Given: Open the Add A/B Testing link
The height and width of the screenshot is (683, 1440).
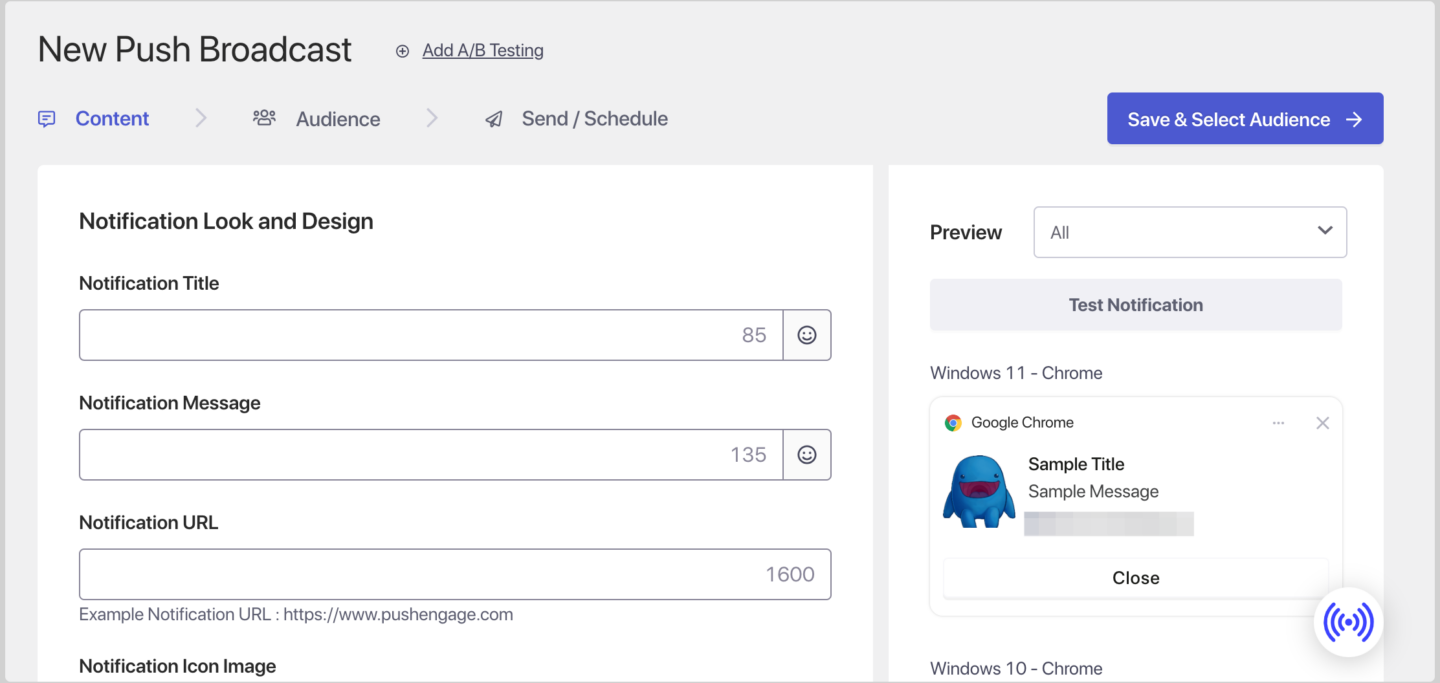Looking at the screenshot, I should (482, 50).
